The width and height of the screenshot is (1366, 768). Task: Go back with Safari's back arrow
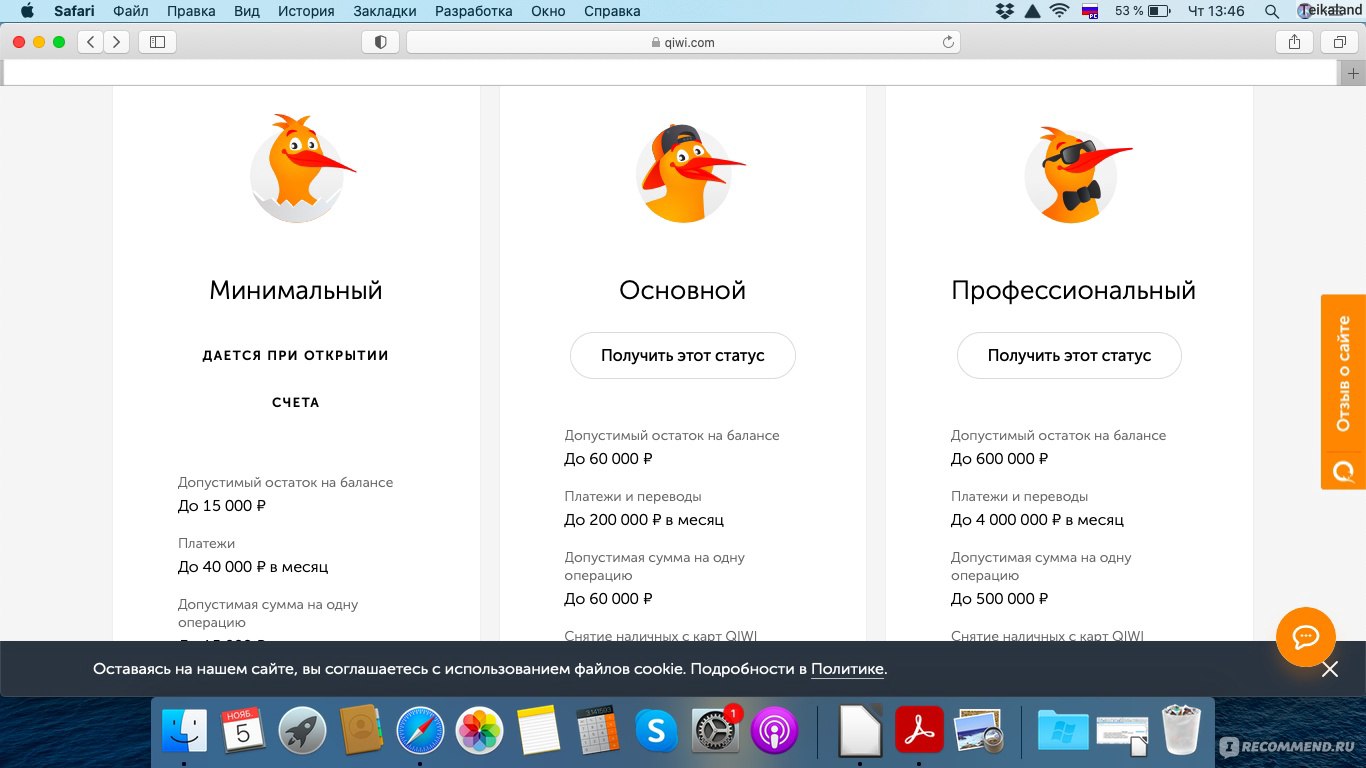(x=91, y=42)
